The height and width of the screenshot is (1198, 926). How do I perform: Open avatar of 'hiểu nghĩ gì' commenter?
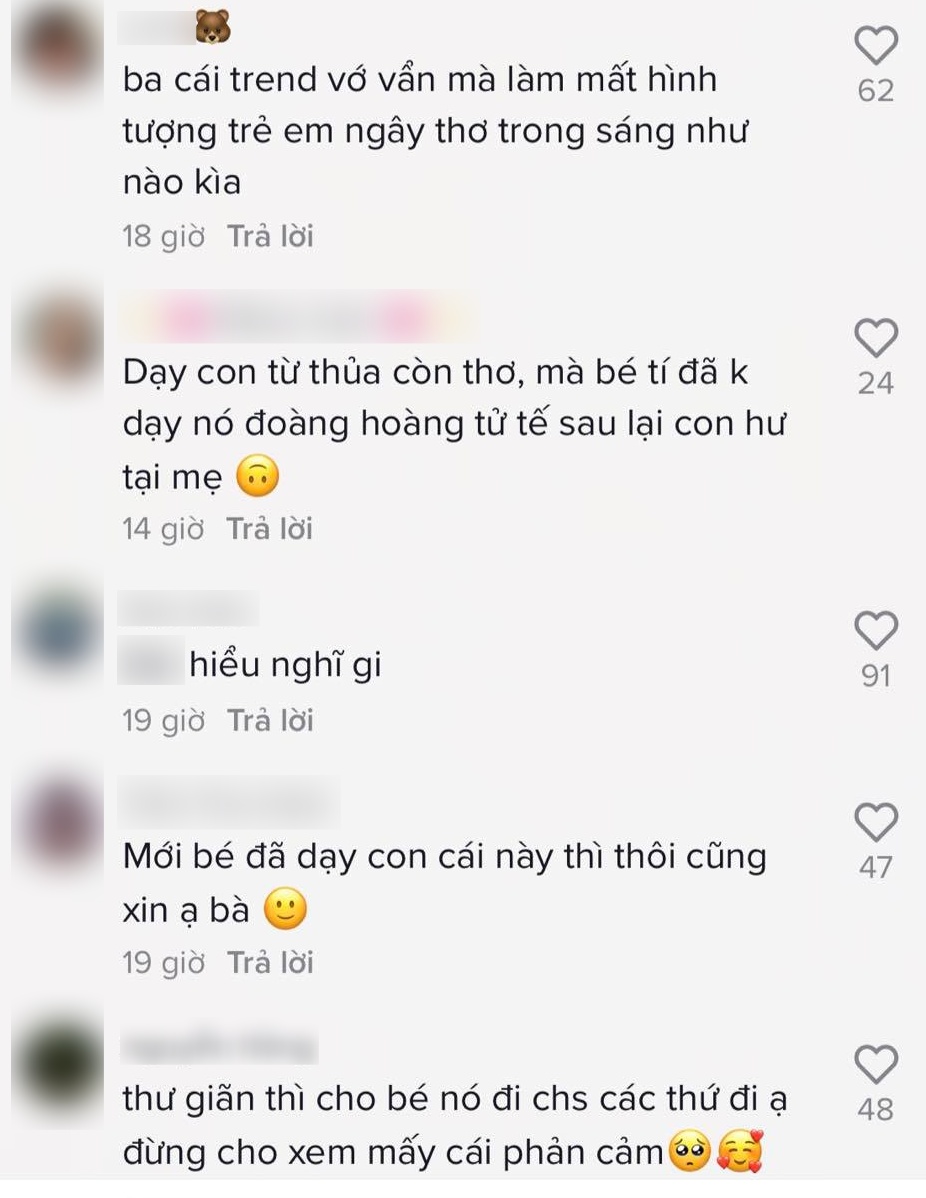[x=60, y=631]
